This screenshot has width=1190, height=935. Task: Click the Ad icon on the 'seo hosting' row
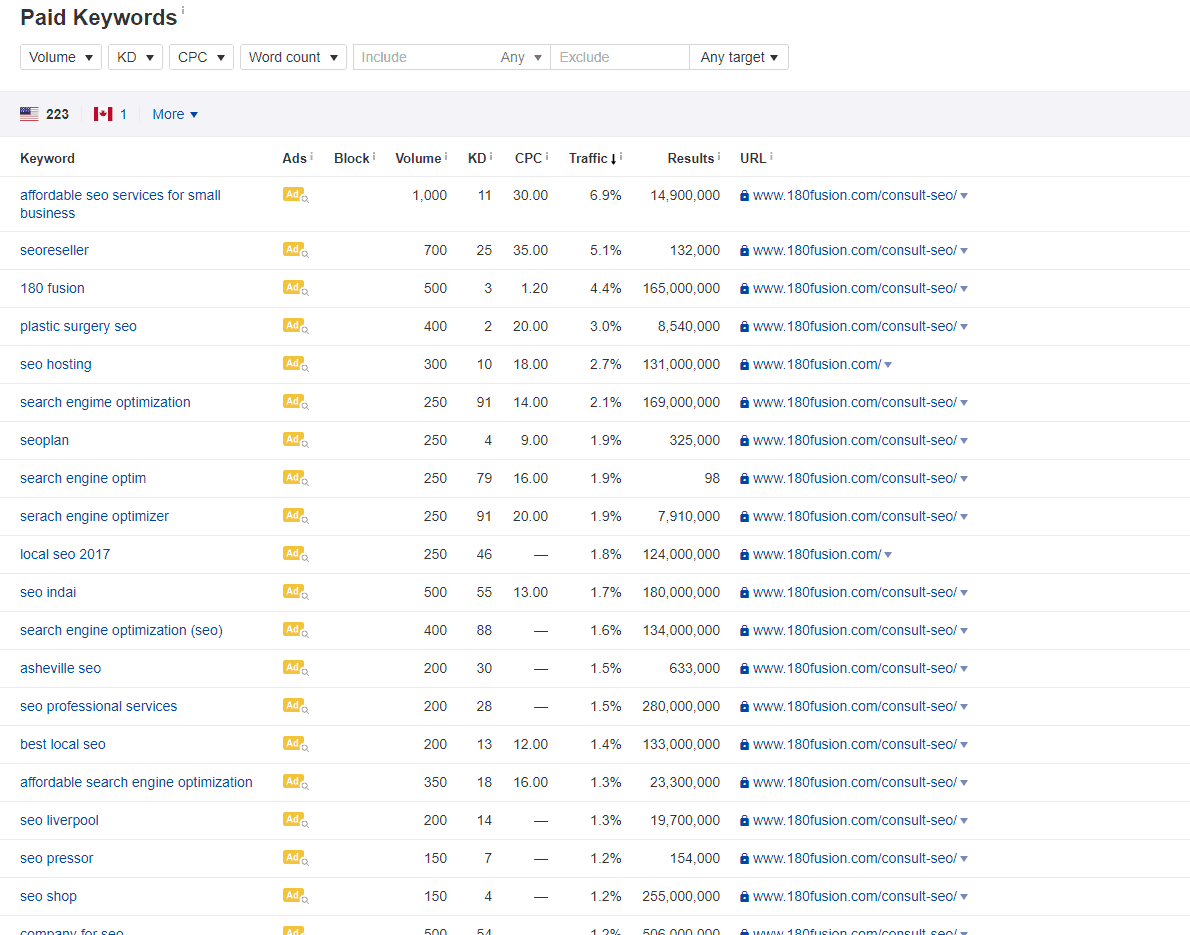click(x=294, y=364)
